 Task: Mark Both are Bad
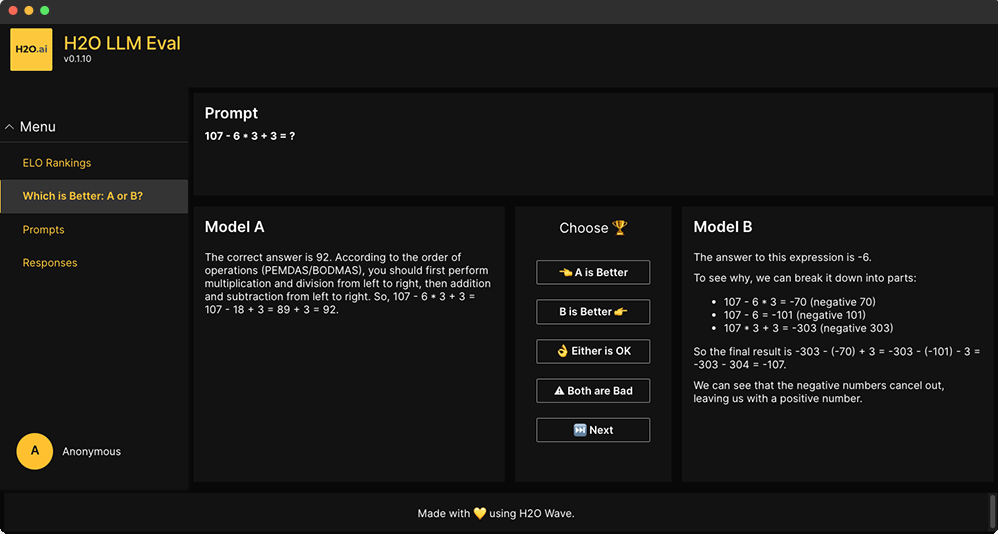tap(593, 391)
